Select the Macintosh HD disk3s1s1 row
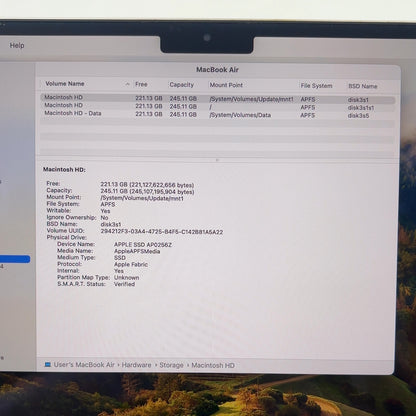 (218, 107)
